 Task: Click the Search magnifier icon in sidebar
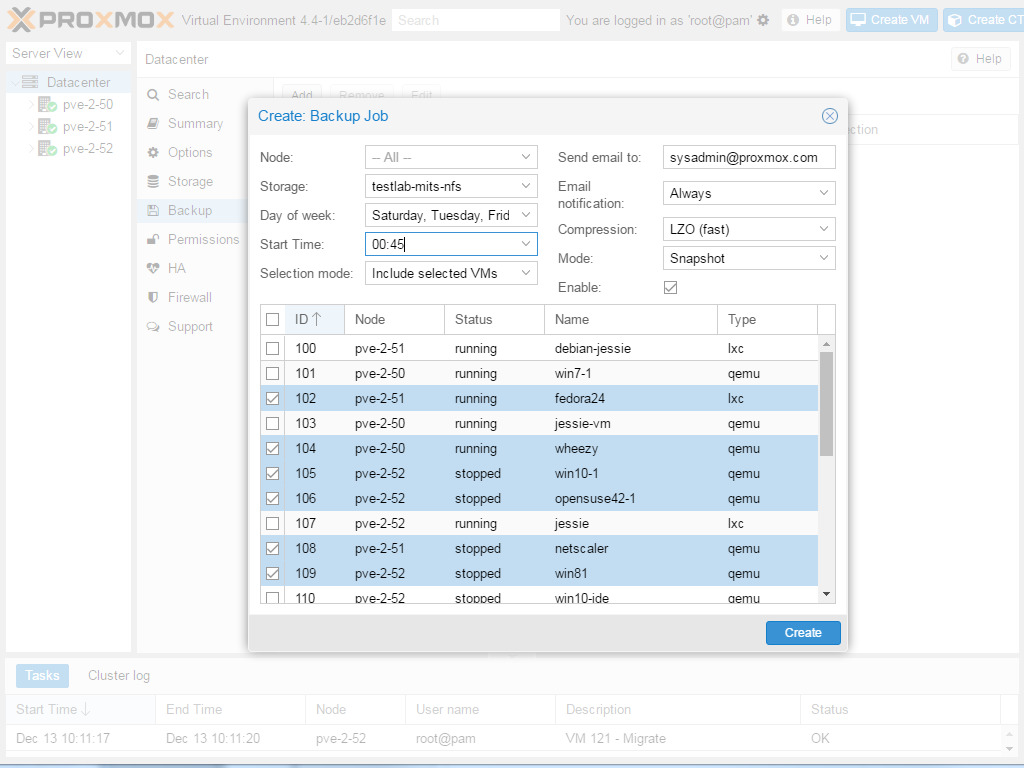pos(153,95)
